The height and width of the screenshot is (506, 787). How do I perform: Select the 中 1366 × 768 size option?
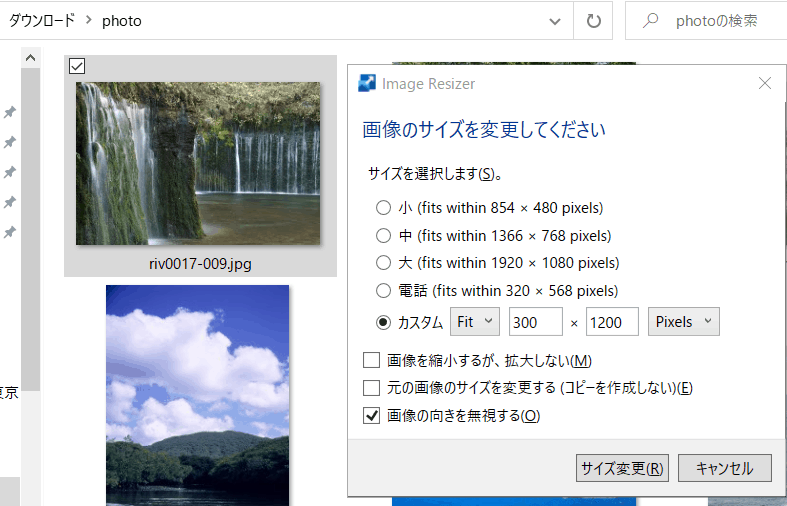click(383, 236)
